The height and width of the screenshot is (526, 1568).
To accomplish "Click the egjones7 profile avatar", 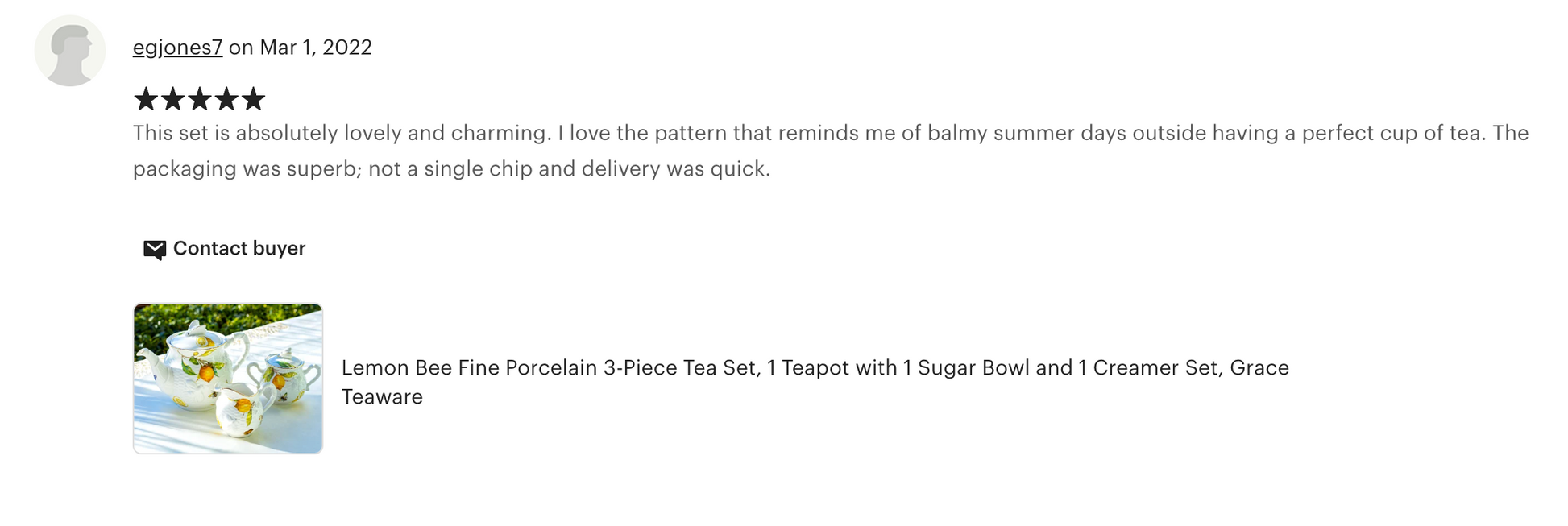I will (x=70, y=51).
